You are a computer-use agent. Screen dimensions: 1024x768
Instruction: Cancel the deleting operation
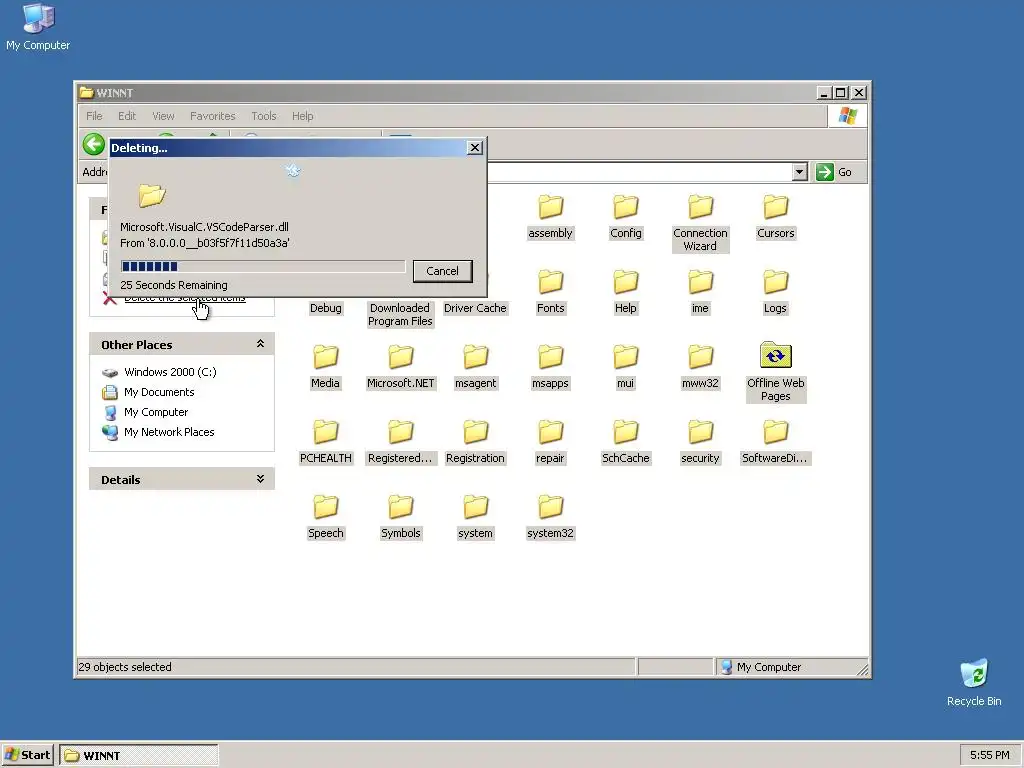442,271
